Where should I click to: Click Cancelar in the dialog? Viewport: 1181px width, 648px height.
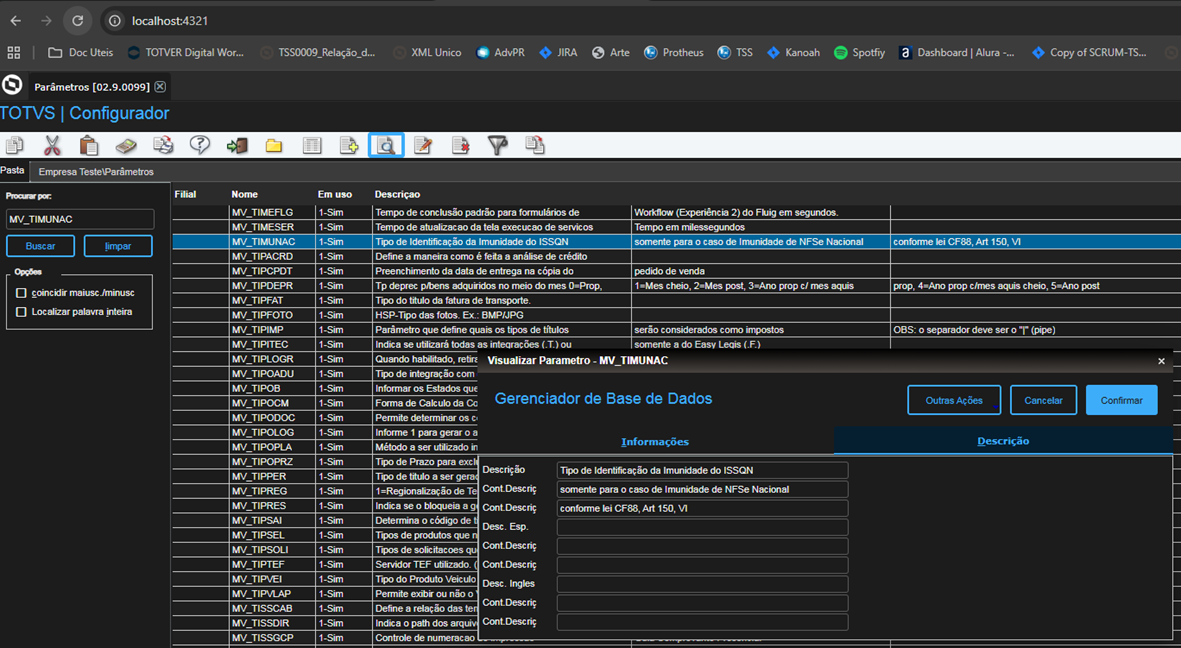(1043, 400)
